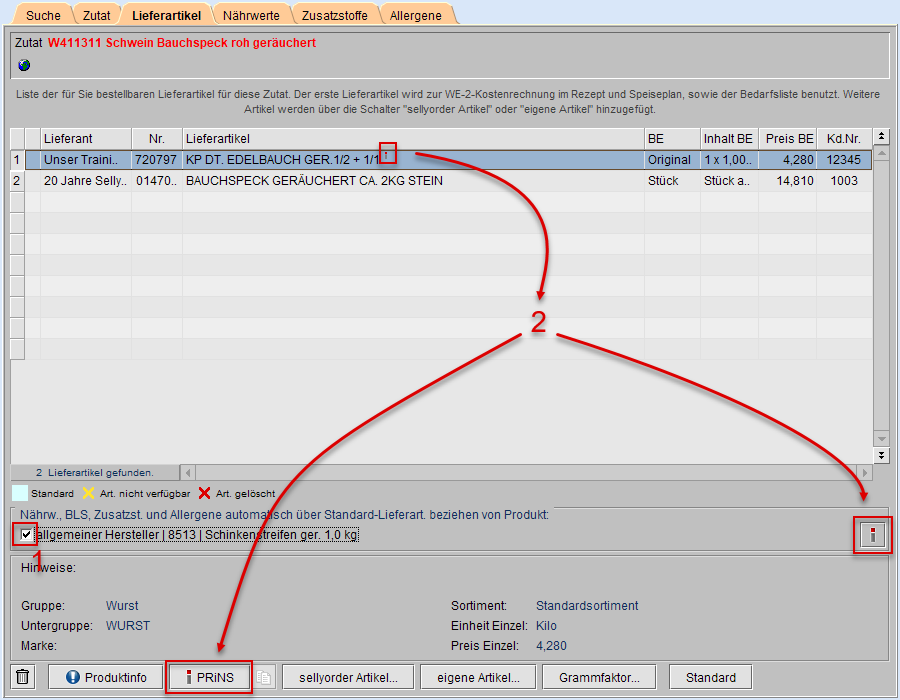Open the Allergene tab
Image resolution: width=900 pixels, height=700 pixels.
[x=418, y=15]
